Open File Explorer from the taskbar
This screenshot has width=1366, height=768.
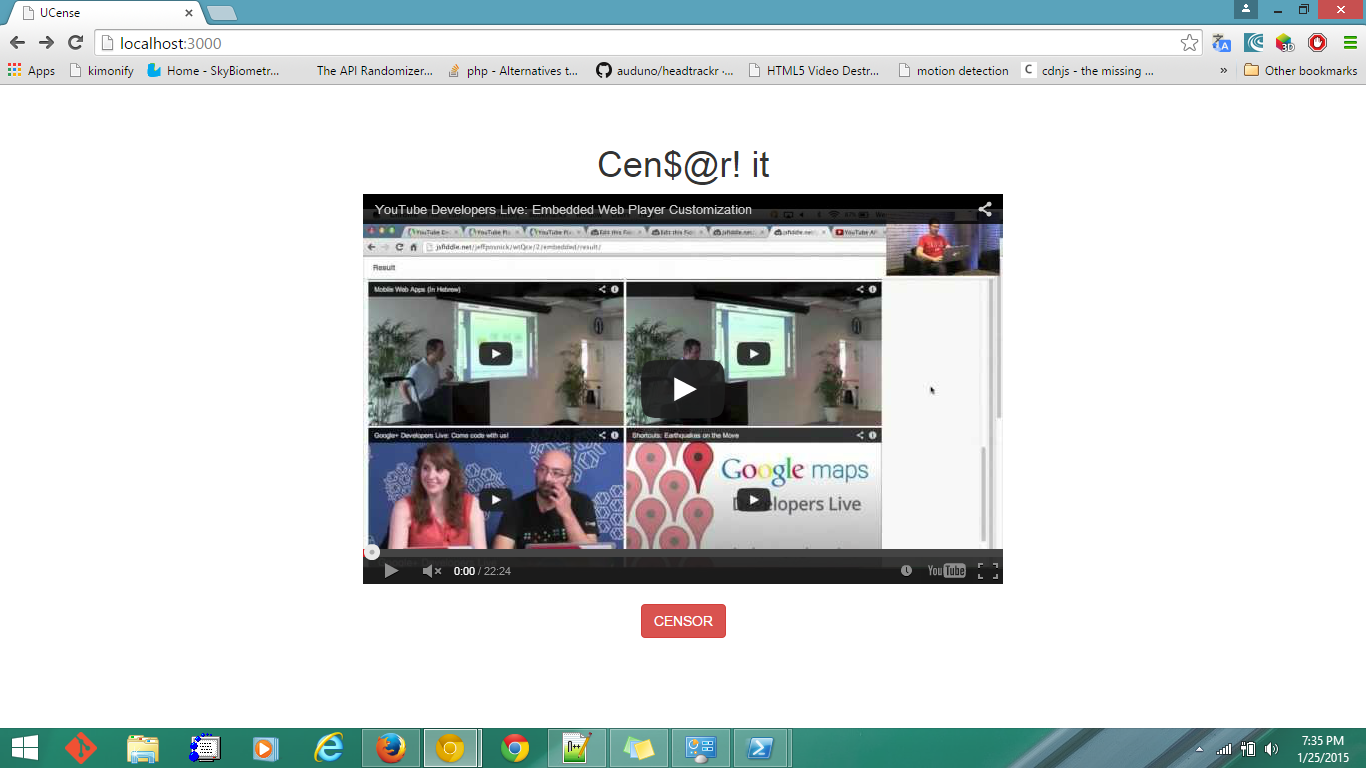pos(143,748)
